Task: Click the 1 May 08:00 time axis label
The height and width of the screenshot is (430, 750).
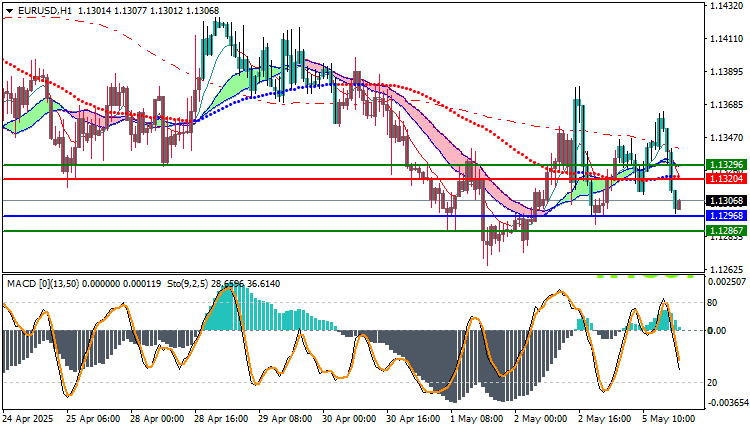Action: (x=476, y=419)
